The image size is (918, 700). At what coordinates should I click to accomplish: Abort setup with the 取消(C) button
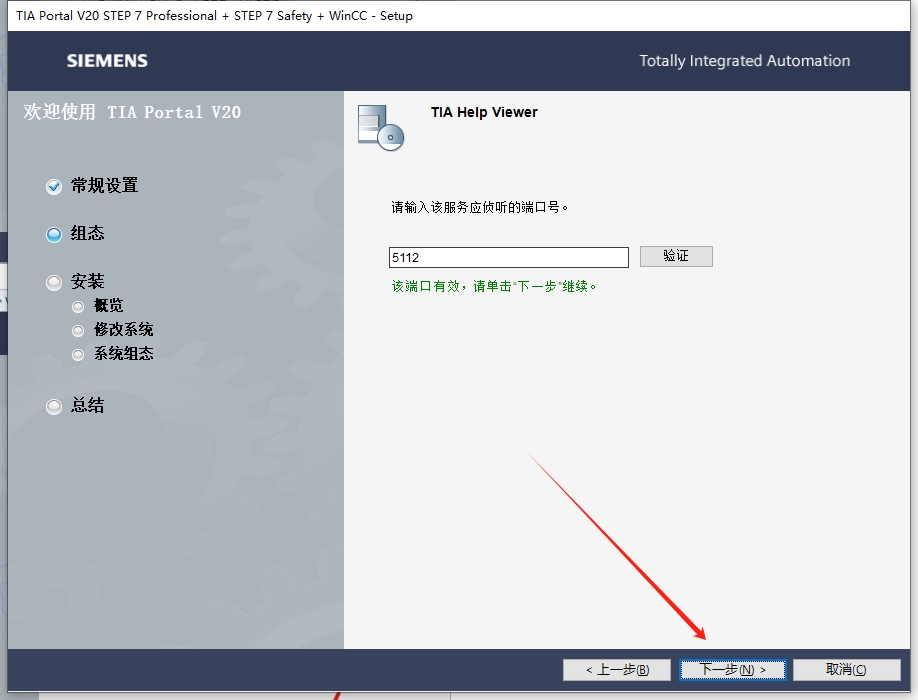coord(846,669)
